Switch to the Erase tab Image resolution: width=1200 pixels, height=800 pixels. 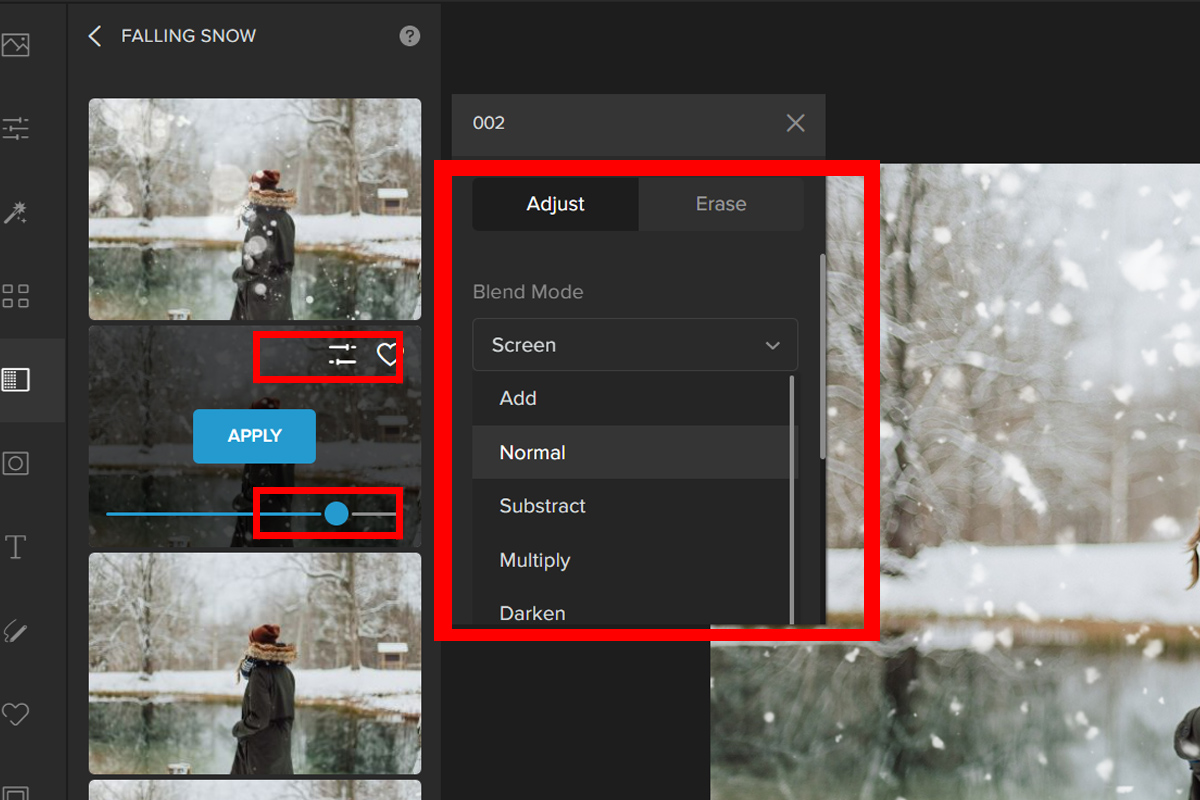click(721, 204)
